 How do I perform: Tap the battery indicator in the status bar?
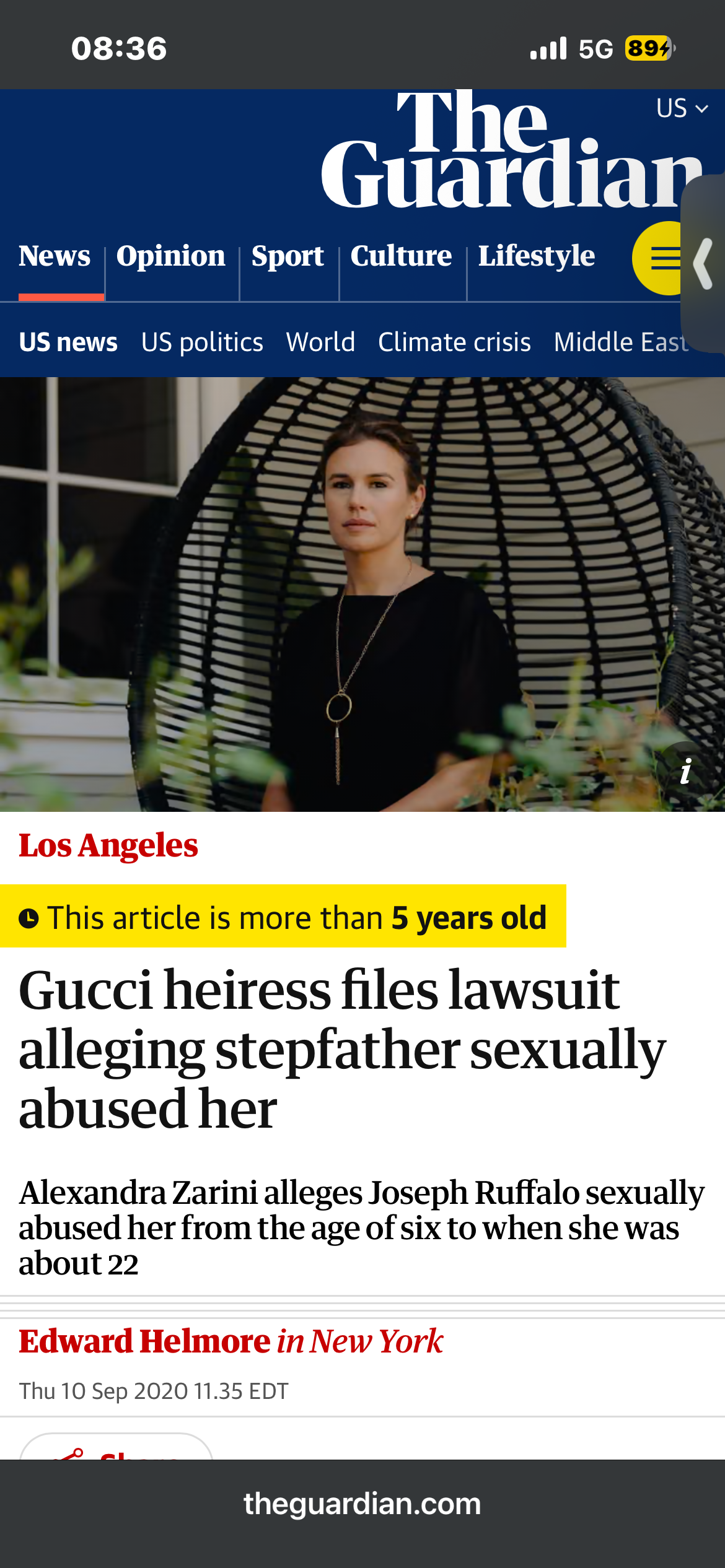649,48
